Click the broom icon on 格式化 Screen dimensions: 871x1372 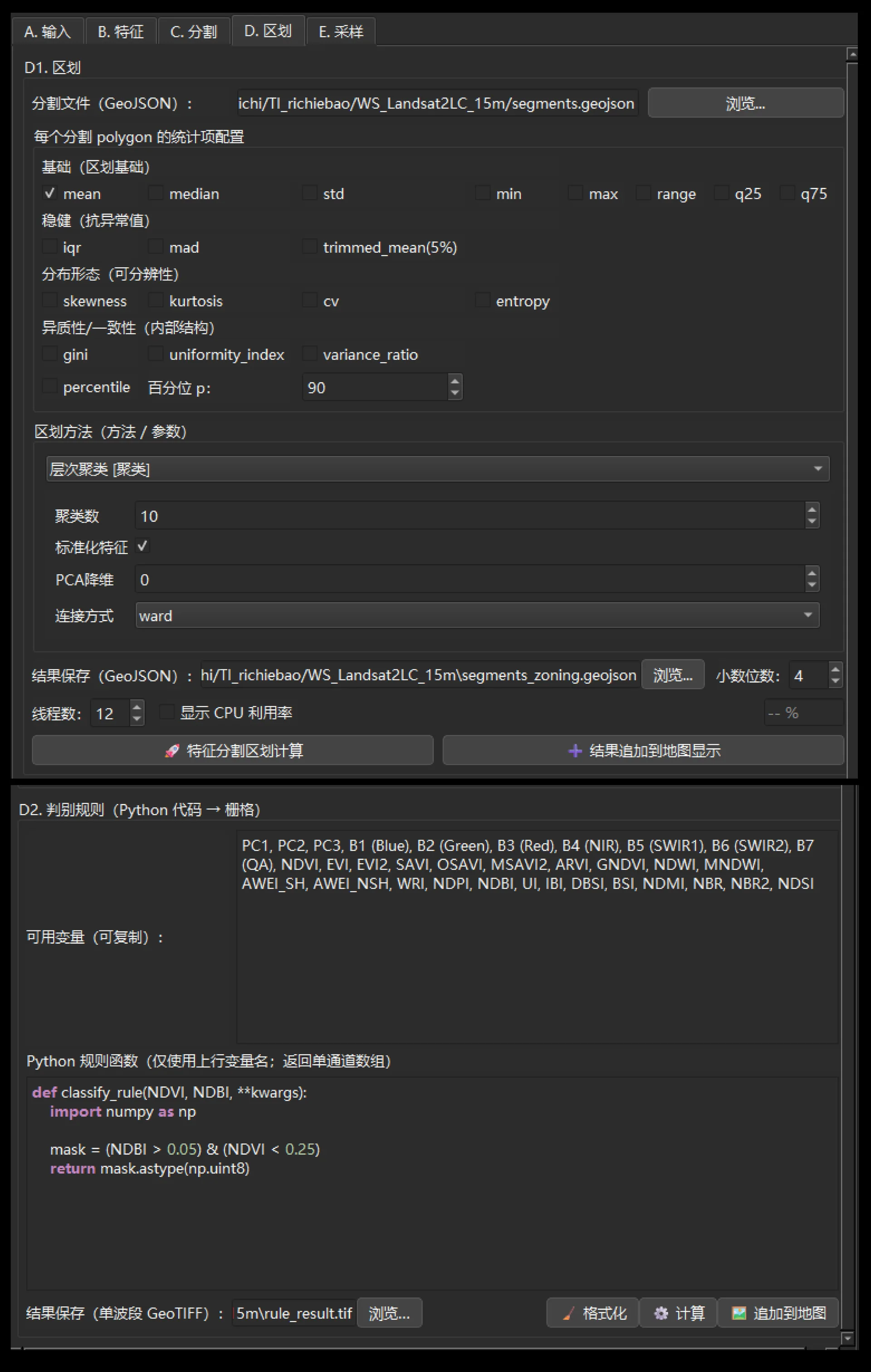(568, 1313)
